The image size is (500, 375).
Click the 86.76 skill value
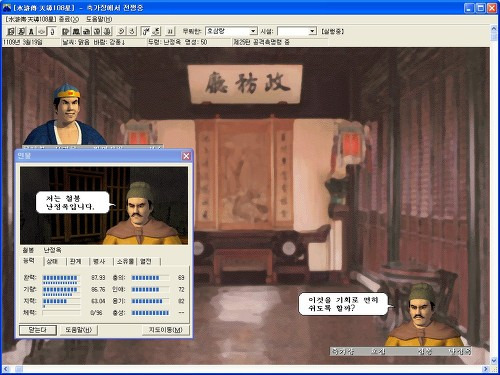98,289
